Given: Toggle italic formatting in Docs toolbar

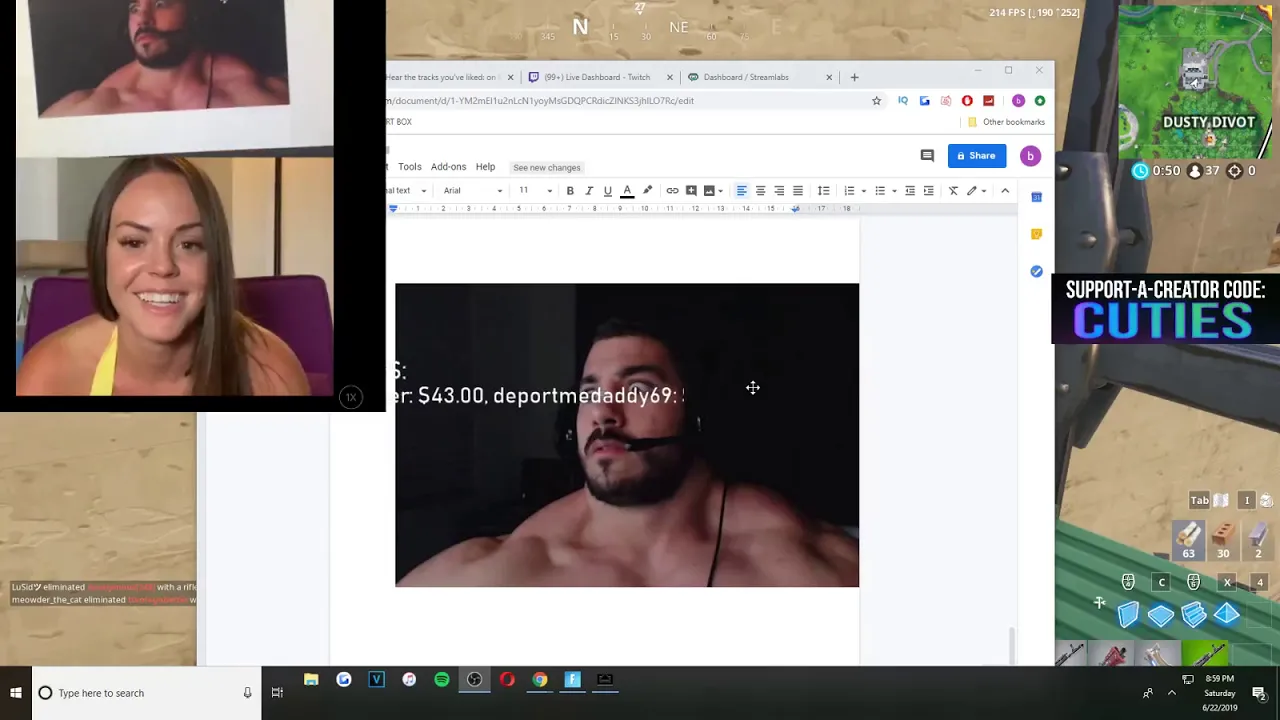Looking at the screenshot, I should [x=589, y=191].
